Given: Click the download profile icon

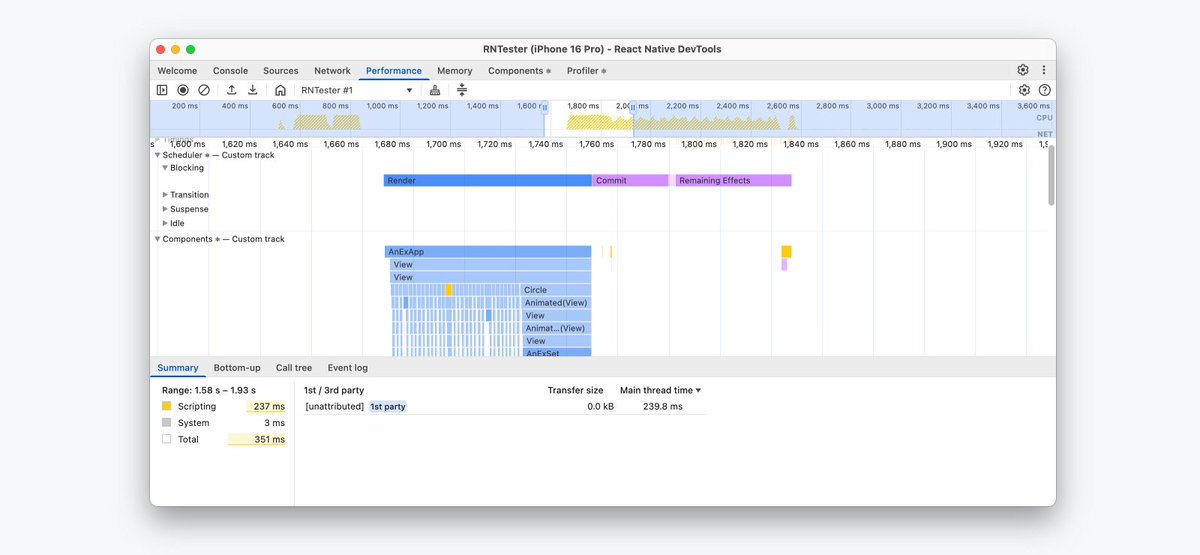Looking at the screenshot, I should (253, 90).
